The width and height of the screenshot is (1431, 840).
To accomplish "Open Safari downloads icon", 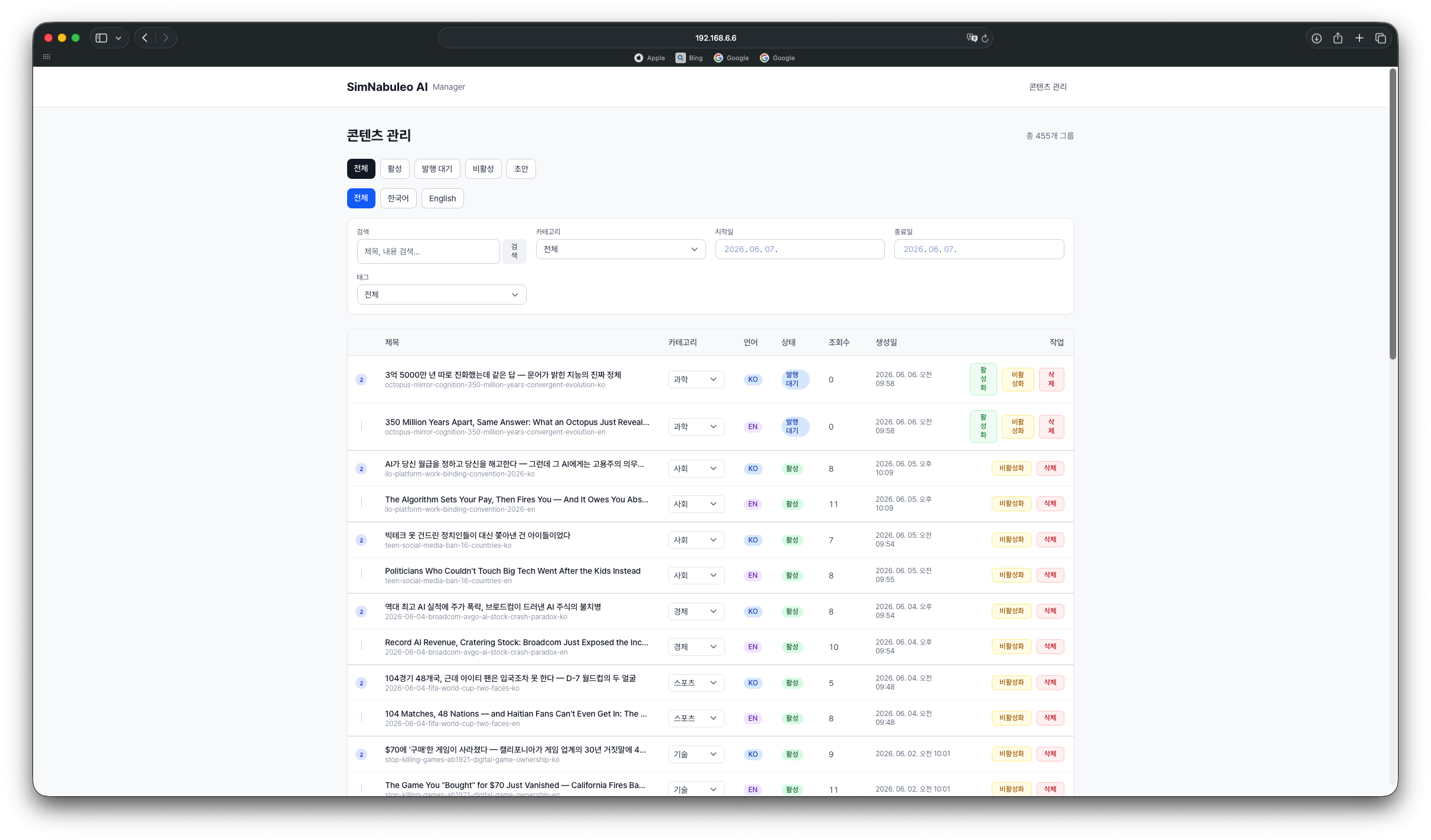I will tap(1316, 38).
